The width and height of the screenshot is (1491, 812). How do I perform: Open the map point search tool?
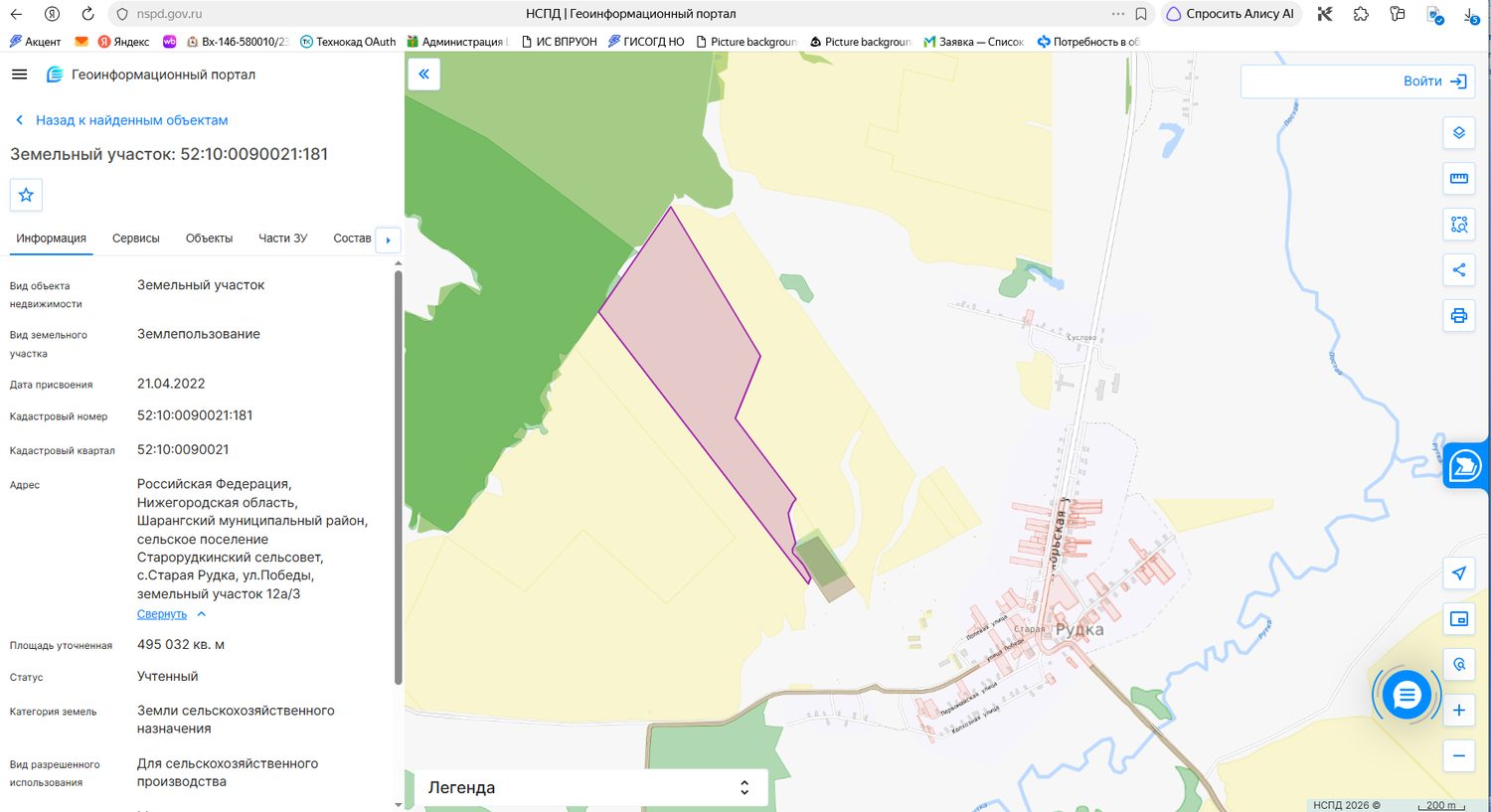click(x=1458, y=665)
